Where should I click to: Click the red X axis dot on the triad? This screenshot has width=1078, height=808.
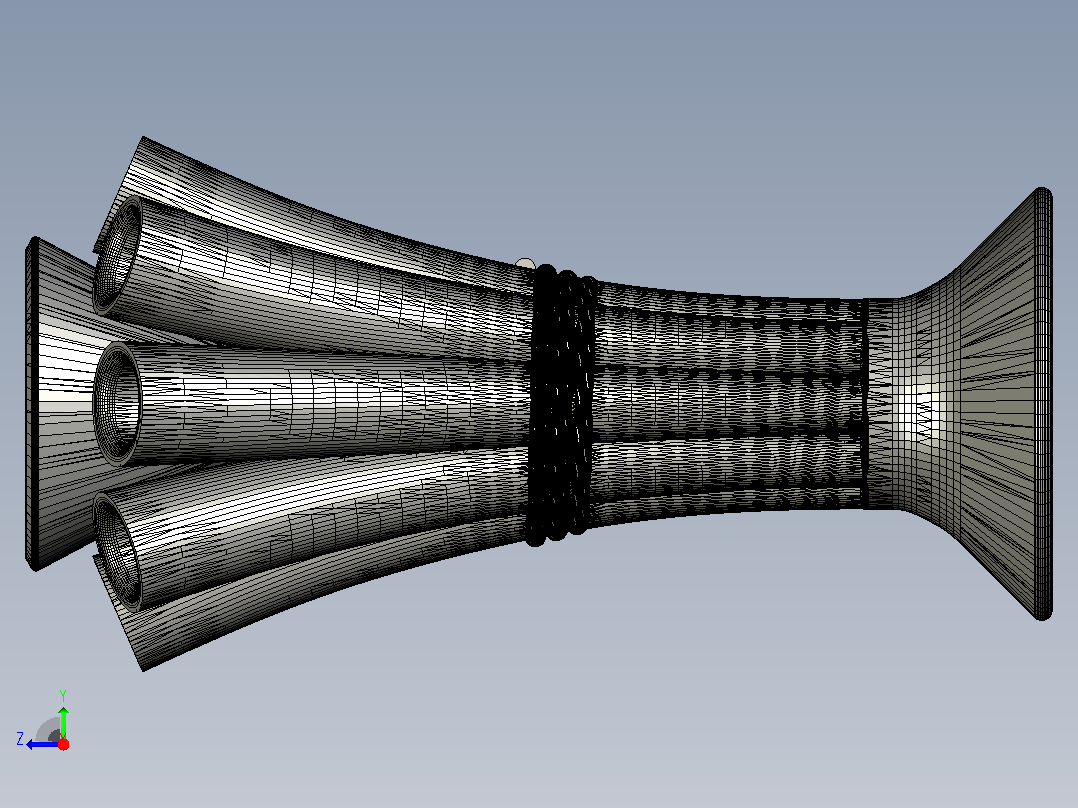pos(63,744)
